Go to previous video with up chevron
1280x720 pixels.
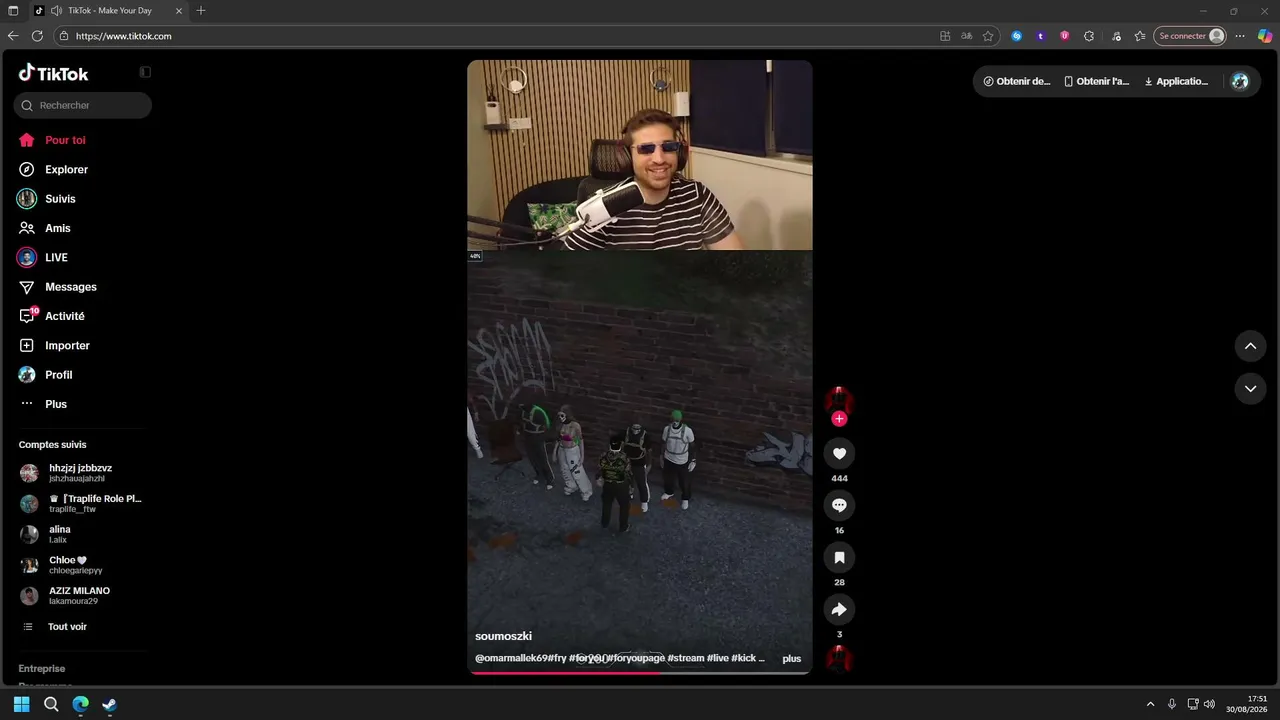(x=1250, y=347)
